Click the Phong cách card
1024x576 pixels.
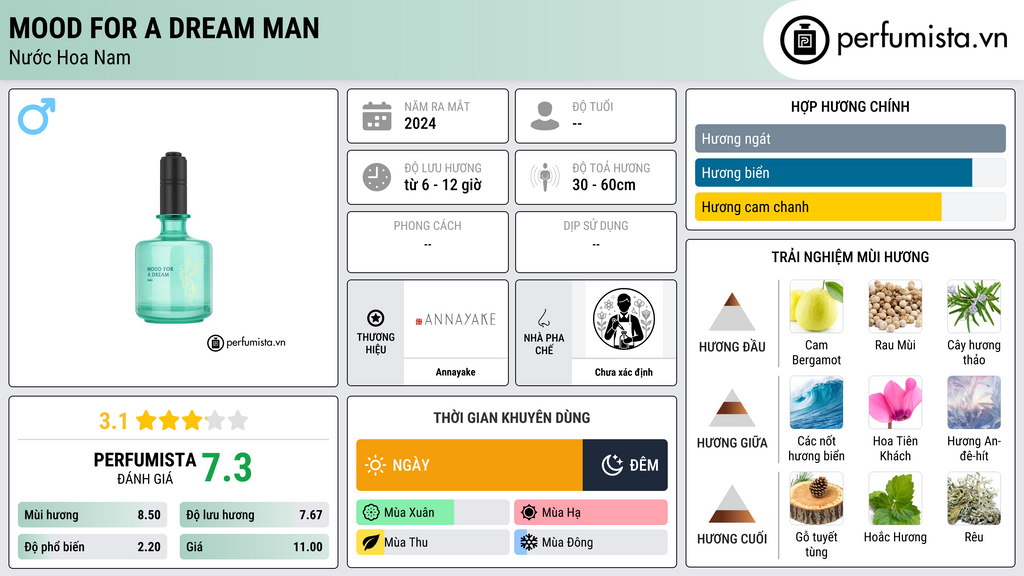click(428, 242)
